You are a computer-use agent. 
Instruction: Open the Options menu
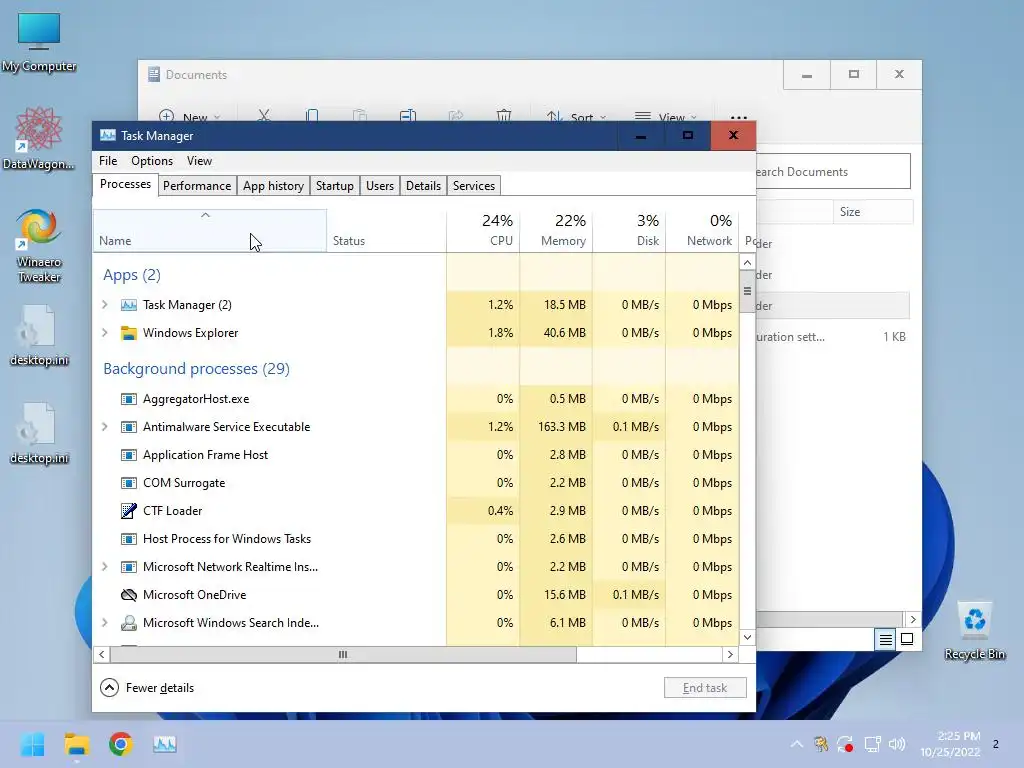[152, 161]
